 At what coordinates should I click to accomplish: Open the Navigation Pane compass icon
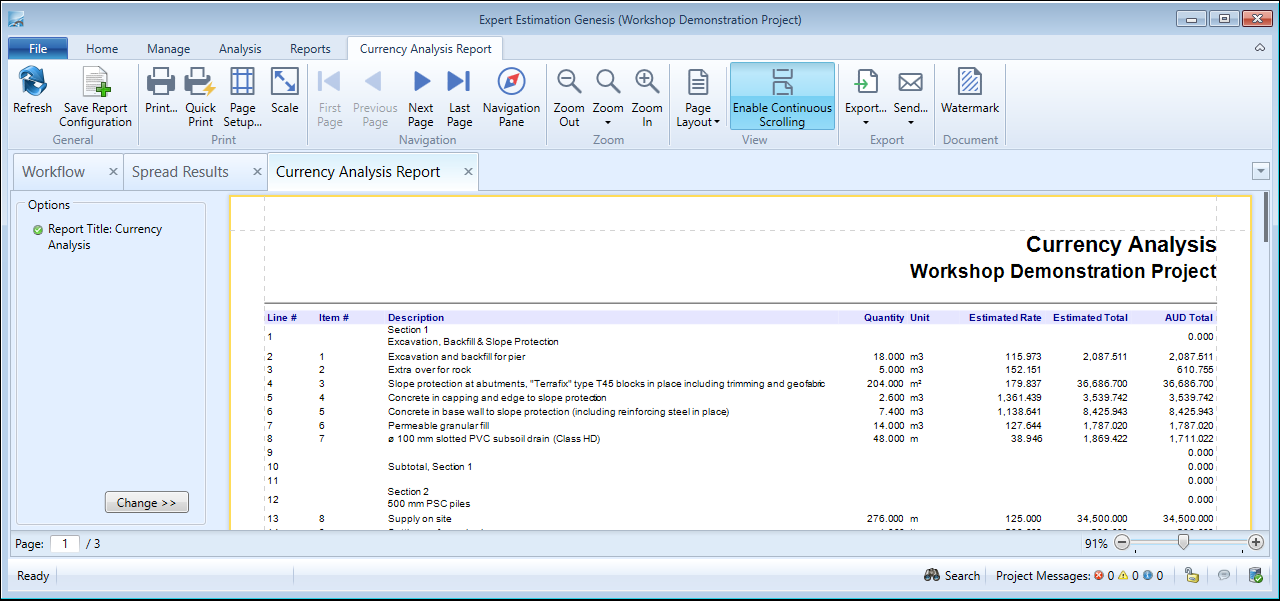[511, 84]
